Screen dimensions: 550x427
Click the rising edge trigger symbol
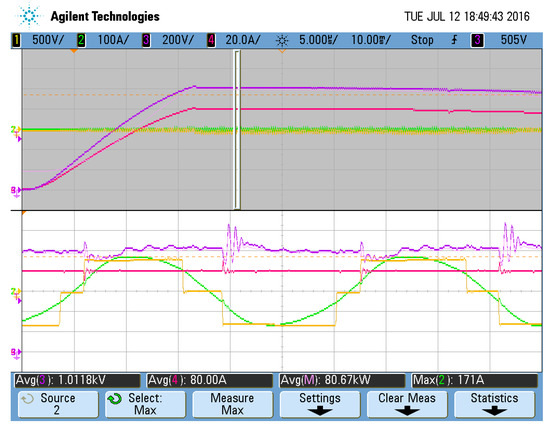coord(454,40)
